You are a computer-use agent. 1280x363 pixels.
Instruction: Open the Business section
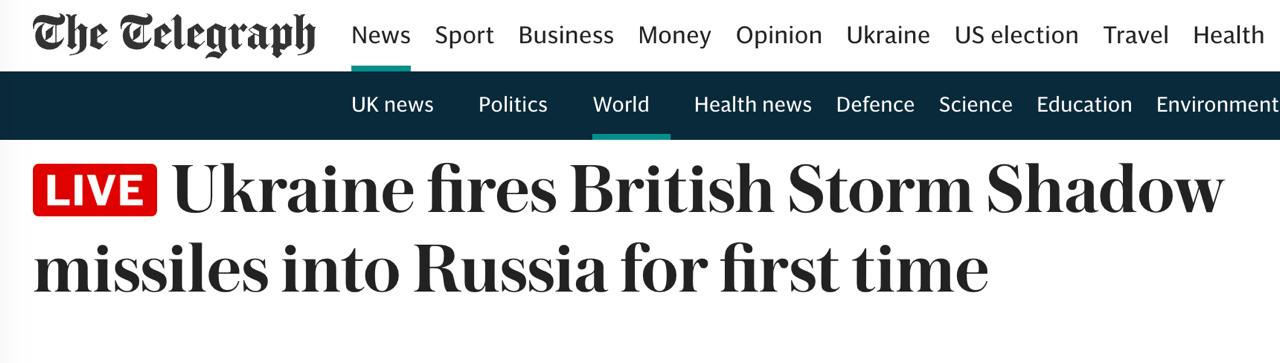(566, 35)
